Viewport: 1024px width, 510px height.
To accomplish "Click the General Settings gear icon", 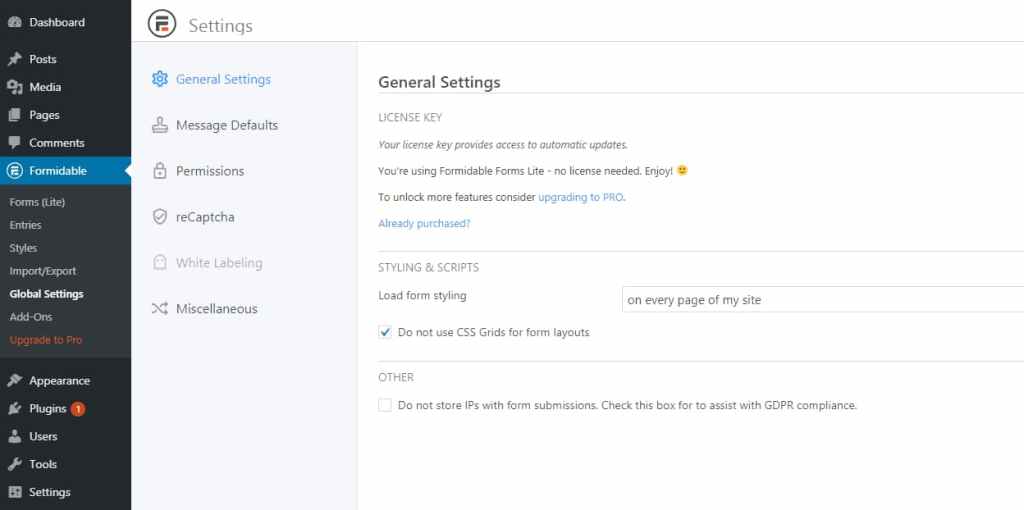I will pyautogui.click(x=159, y=79).
